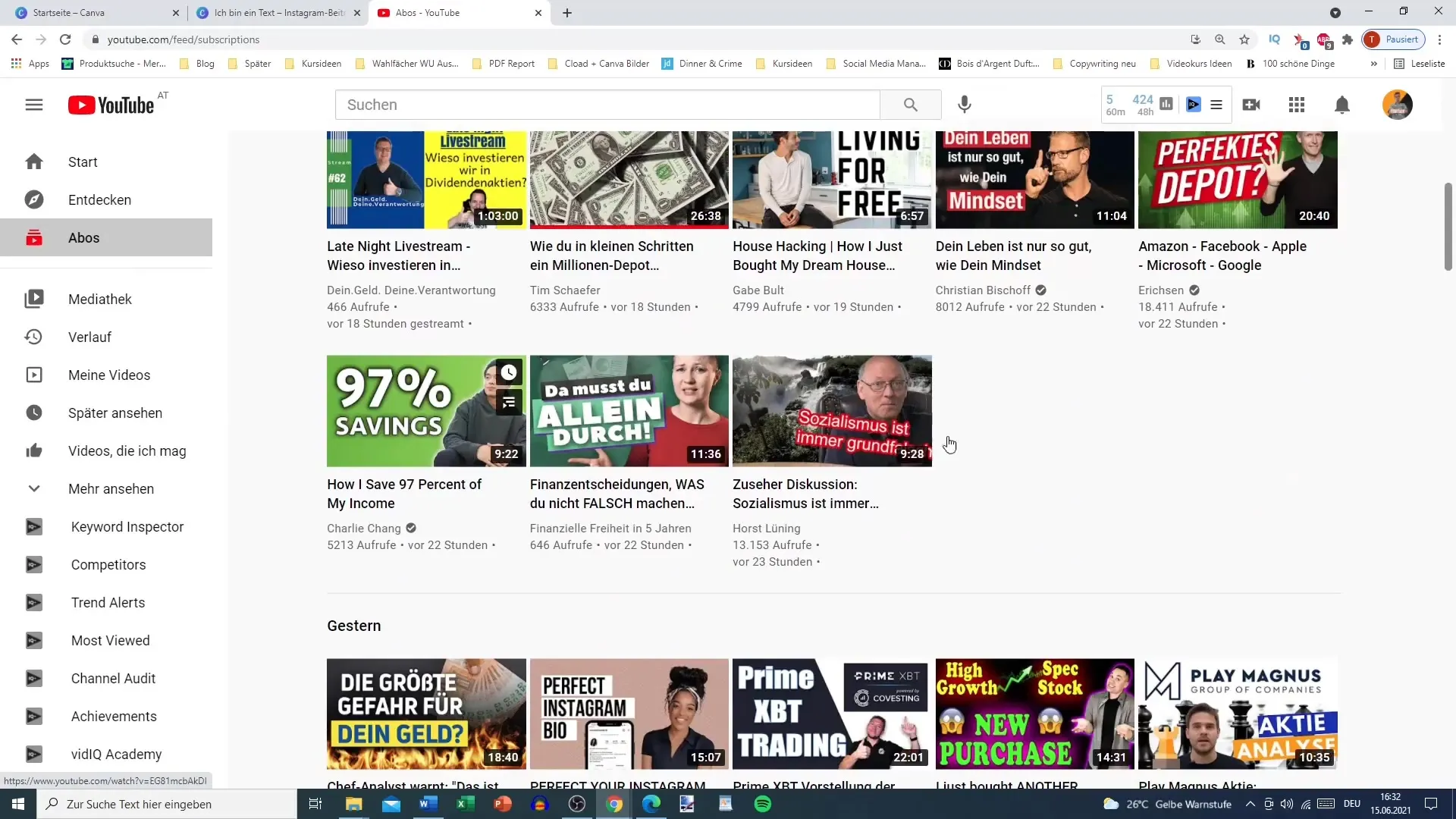Open Windows Start menu
Image resolution: width=1456 pixels, height=819 pixels.
click(18, 804)
